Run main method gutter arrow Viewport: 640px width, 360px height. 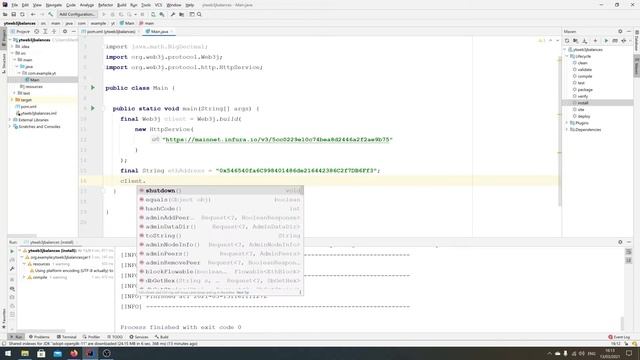[93, 108]
